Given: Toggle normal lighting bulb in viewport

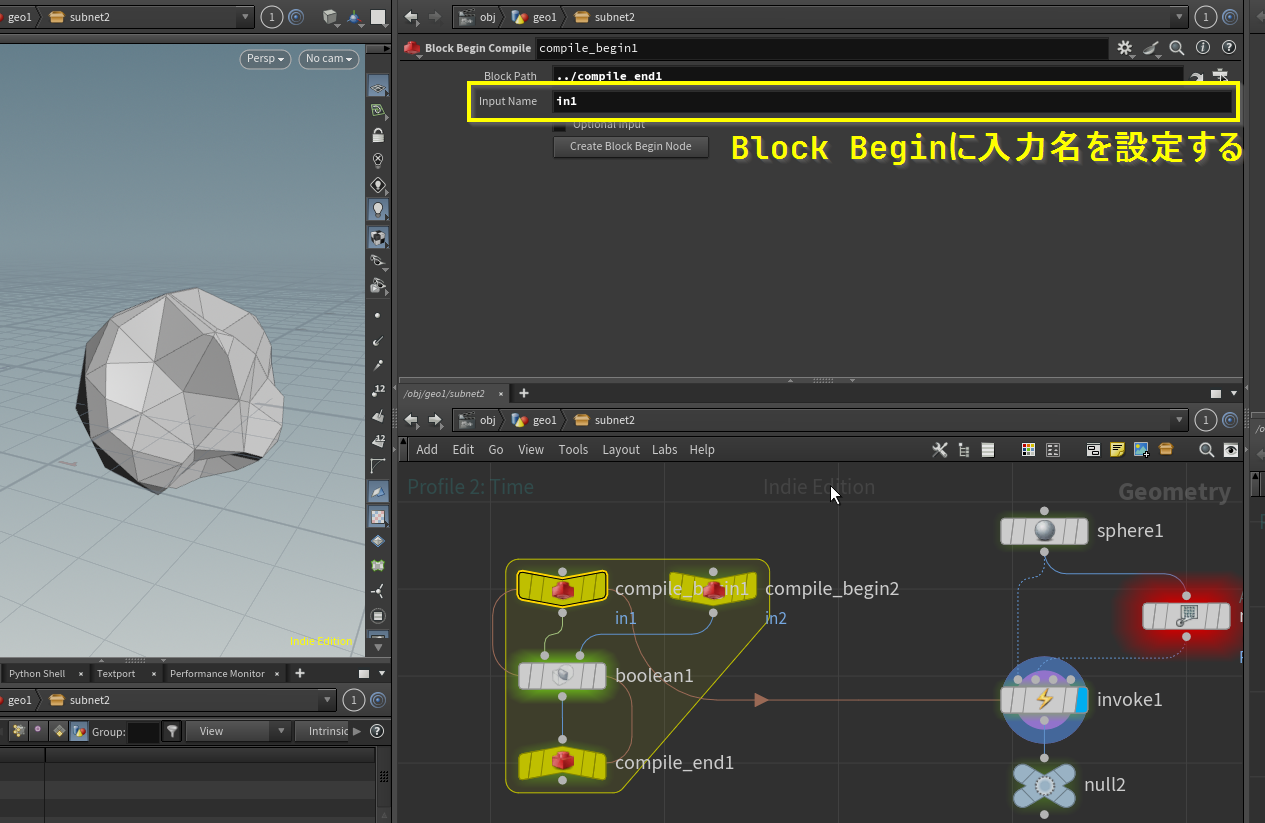Looking at the screenshot, I should coord(378,210).
